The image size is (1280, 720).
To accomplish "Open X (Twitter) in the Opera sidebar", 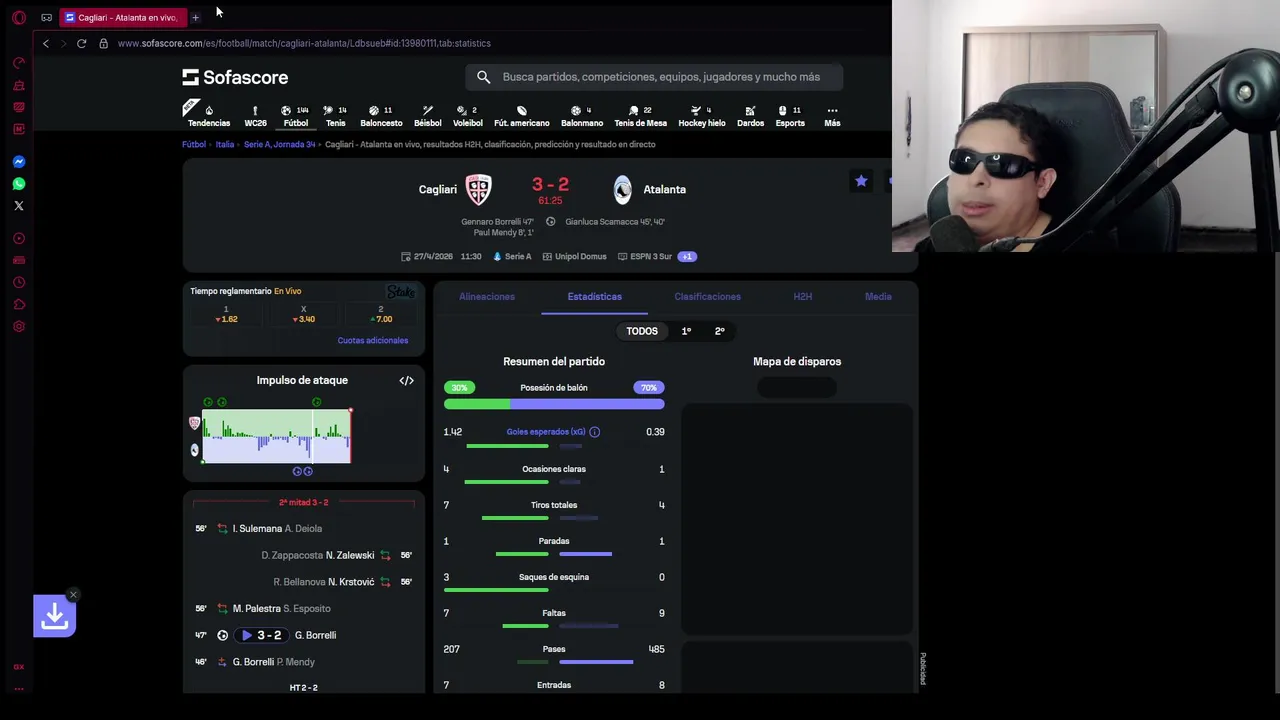I will pos(18,206).
